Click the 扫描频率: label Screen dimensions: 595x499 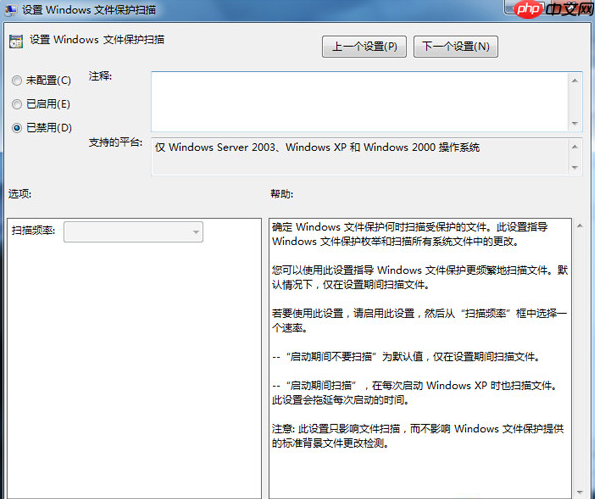coord(33,230)
